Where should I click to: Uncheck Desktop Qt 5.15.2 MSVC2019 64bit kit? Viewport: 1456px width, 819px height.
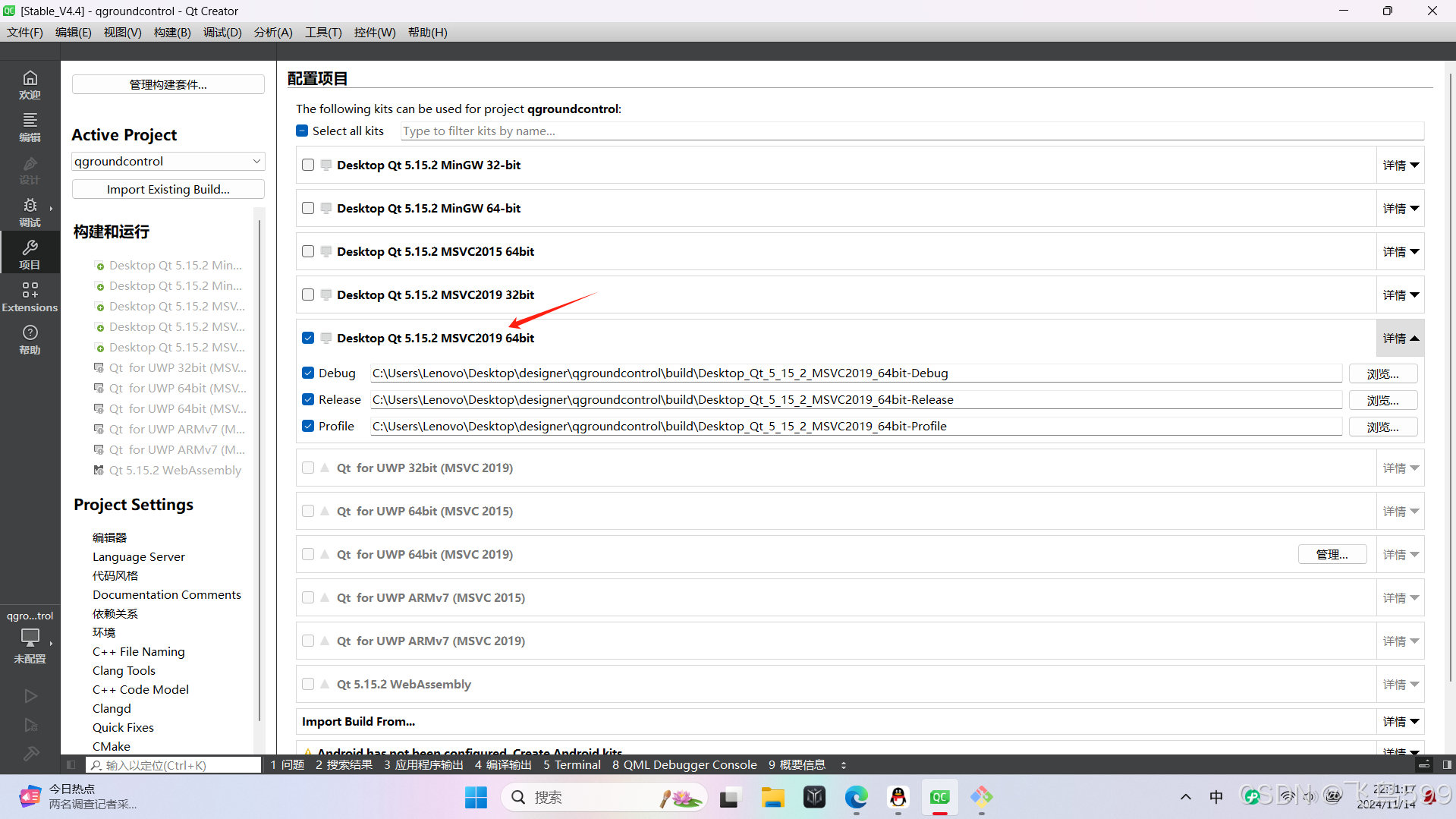(308, 338)
